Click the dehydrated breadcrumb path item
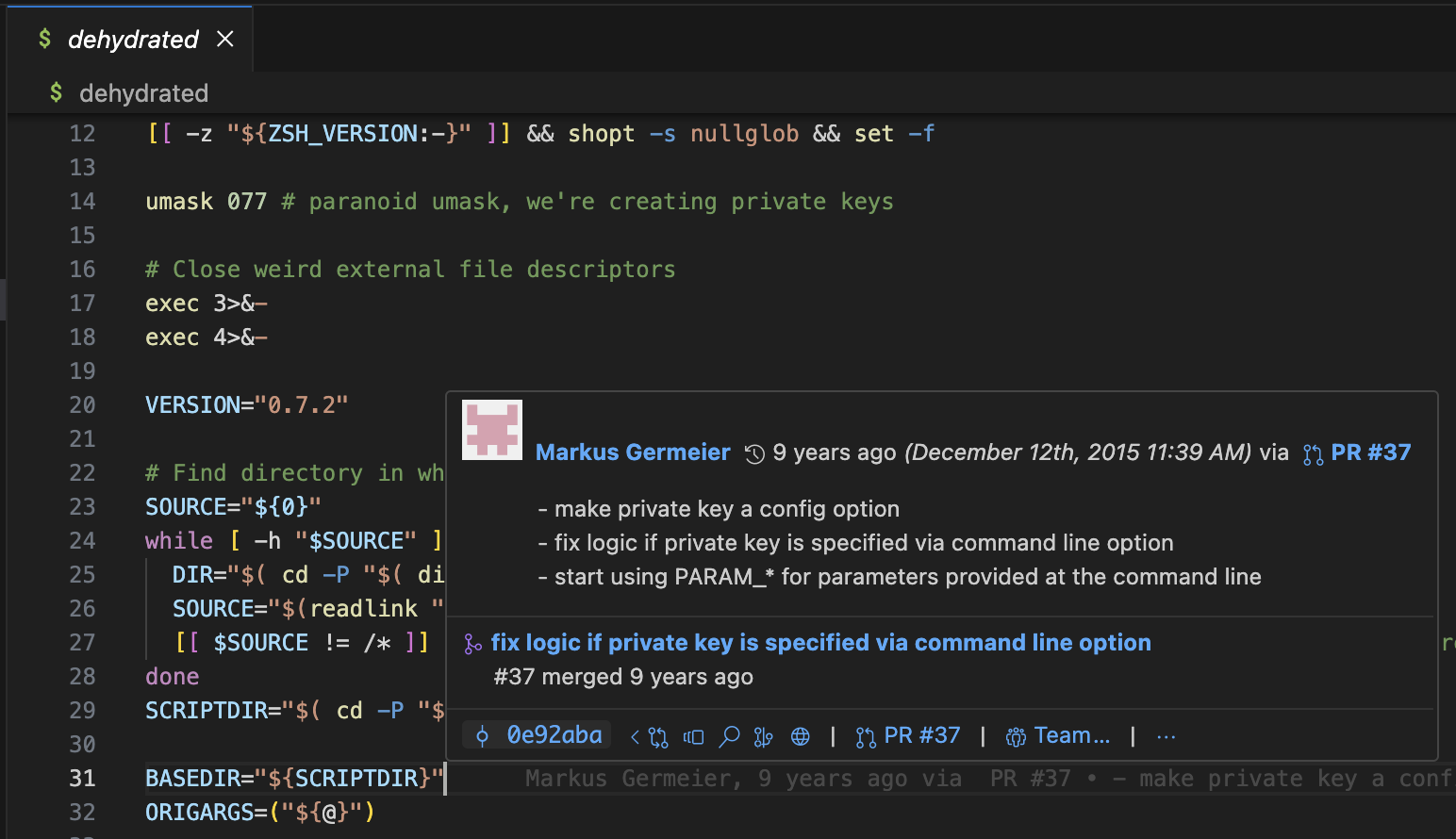The height and width of the screenshot is (839, 1456). click(x=143, y=93)
